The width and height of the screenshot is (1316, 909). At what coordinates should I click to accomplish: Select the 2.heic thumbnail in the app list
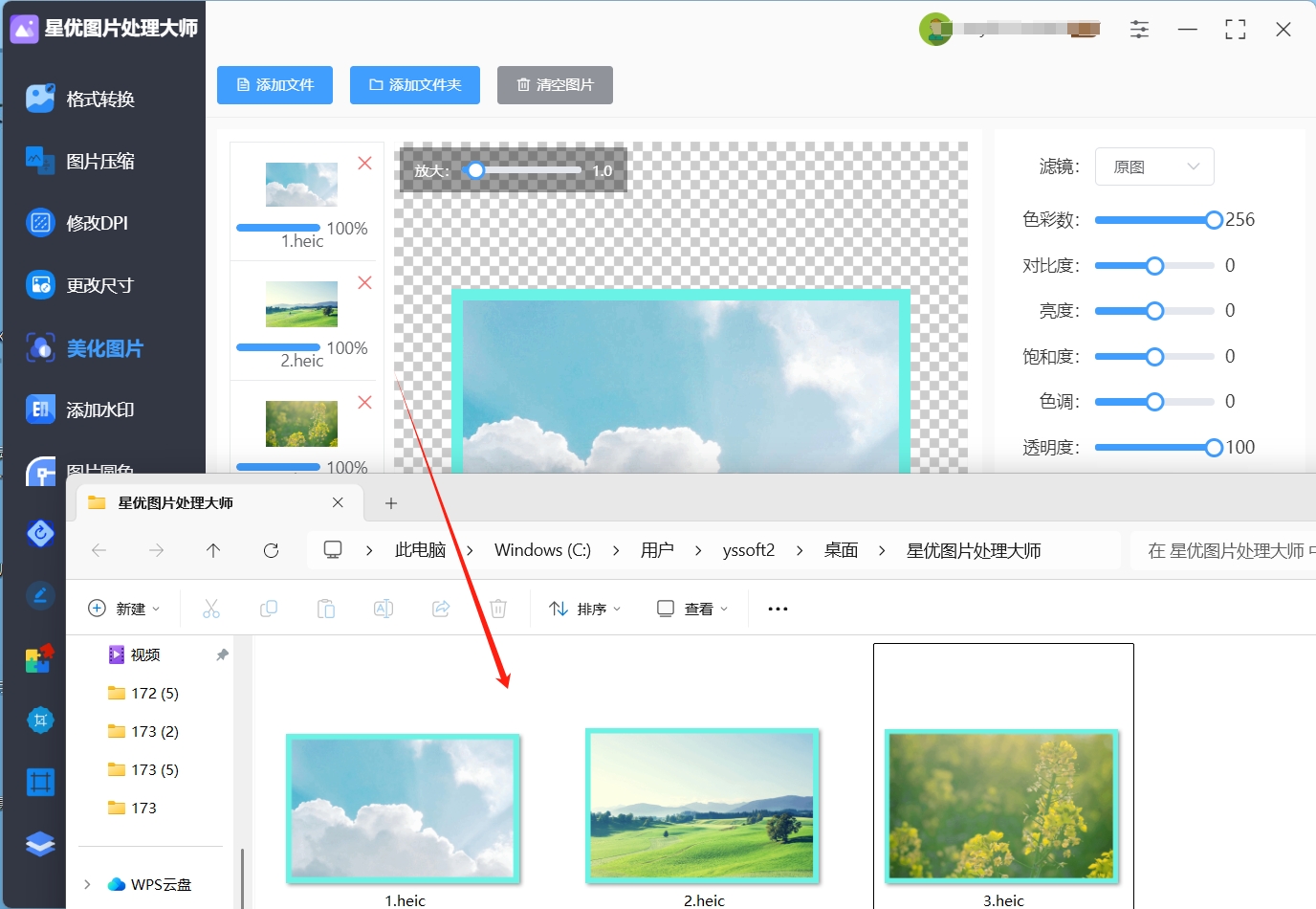coord(301,304)
